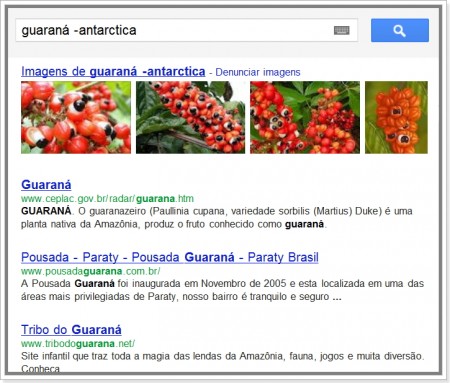Click the snippet about Pousada inaugurada em Novembro 2005

(x=222, y=290)
